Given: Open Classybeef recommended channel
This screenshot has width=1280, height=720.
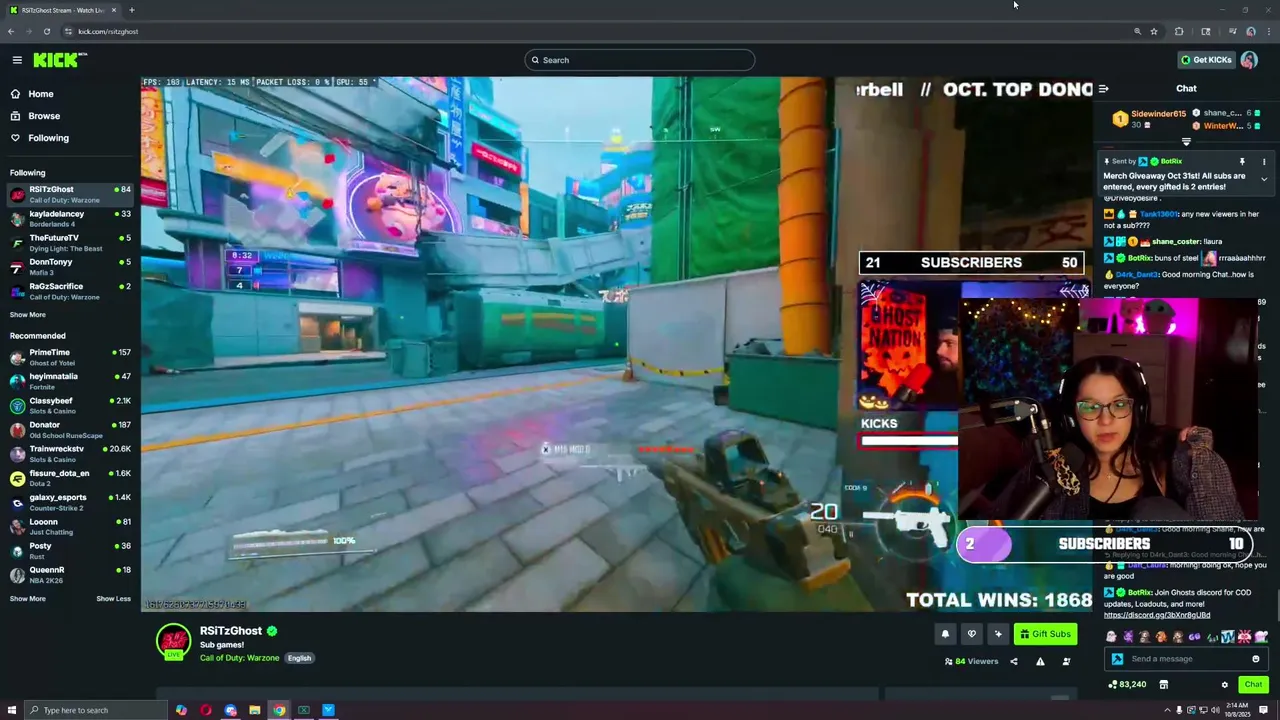Looking at the screenshot, I should 70,405.
